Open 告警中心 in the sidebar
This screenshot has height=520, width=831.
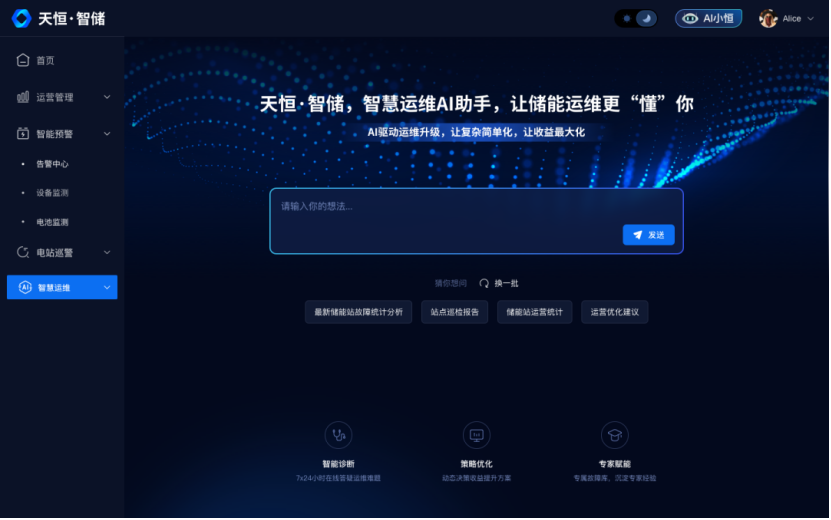(x=52, y=164)
